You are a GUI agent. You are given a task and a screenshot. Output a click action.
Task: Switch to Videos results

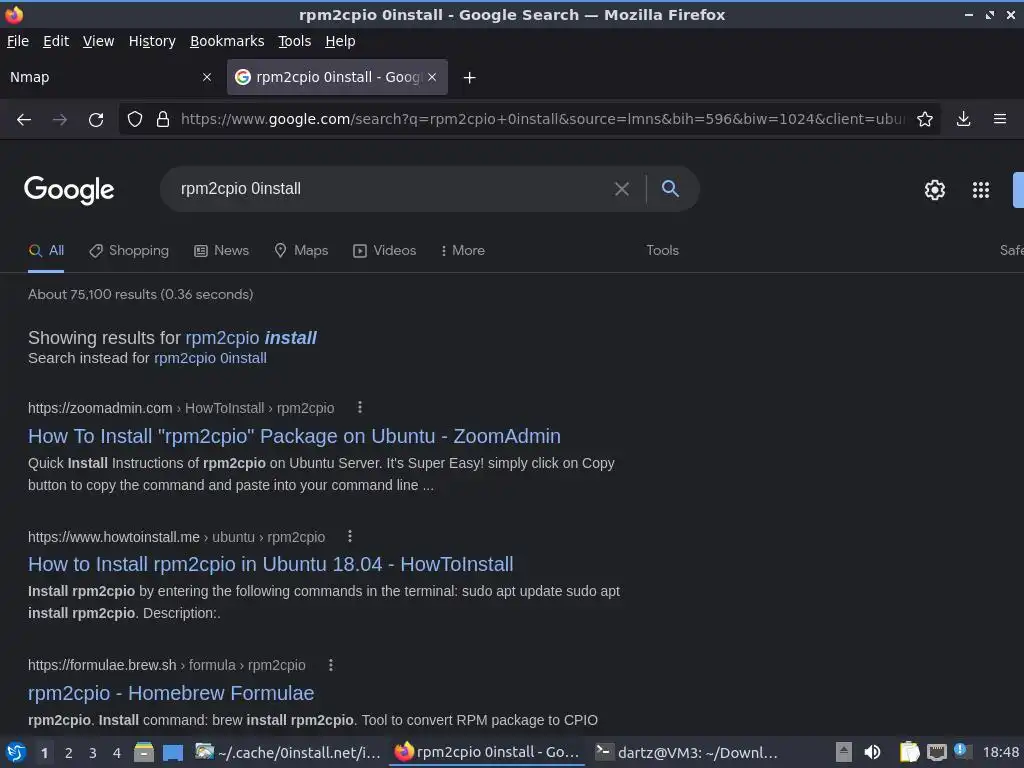click(385, 251)
